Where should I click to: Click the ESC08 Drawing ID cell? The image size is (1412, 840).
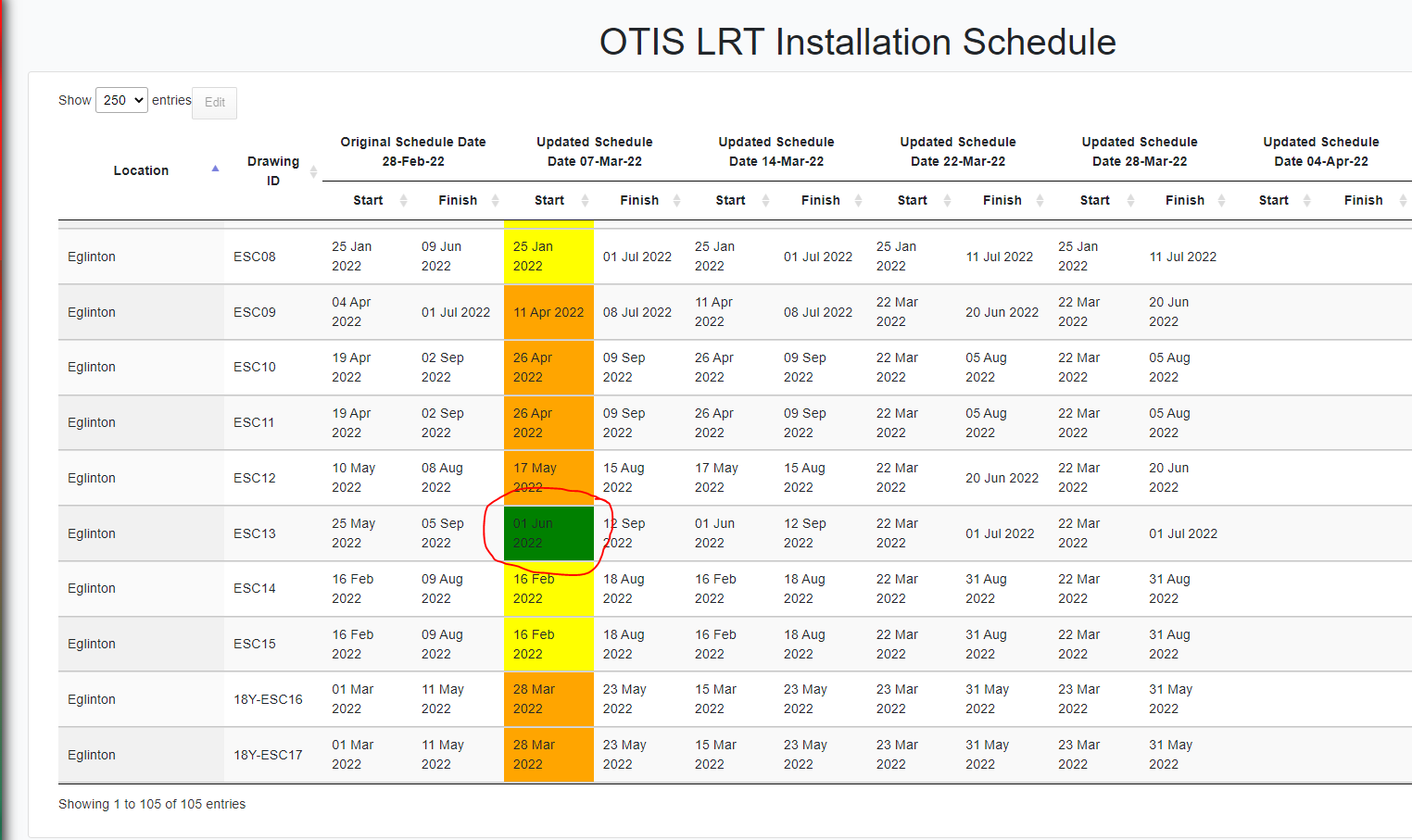tap(255, 257)
